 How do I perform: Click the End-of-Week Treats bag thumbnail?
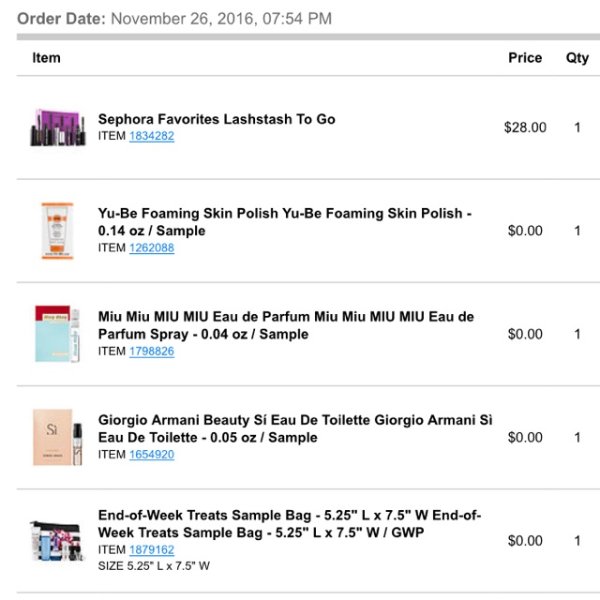(57, 540)
